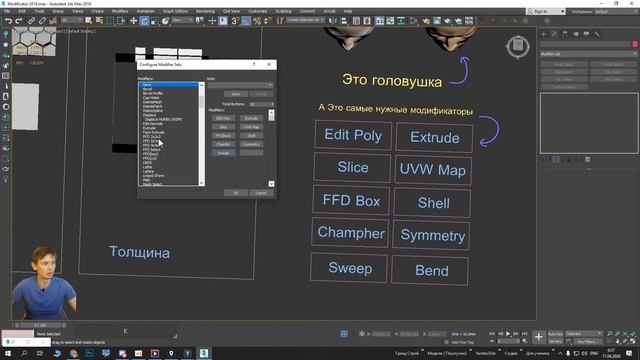The width and height of the screenshot is (640, 360).
Task: Toggle Window/Crossing selection mode
Action: tap(121, 21)
